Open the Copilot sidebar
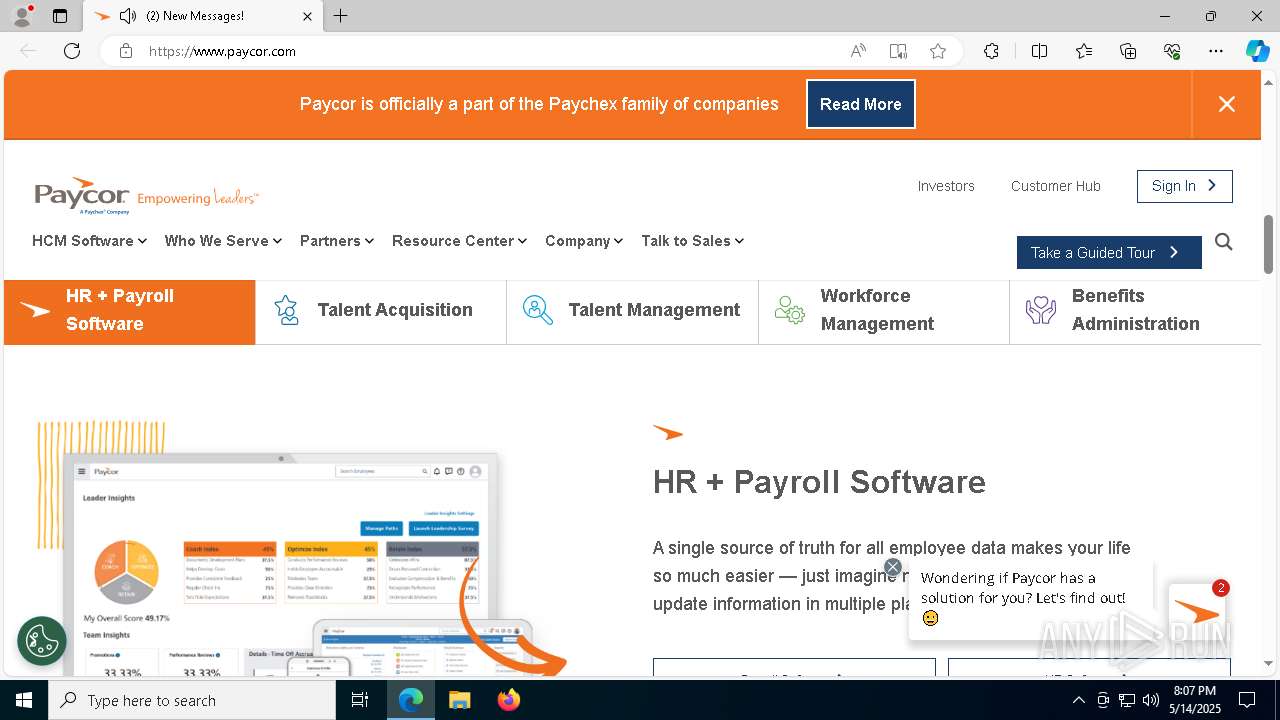This screenshot has height=720, width=1280. [1258, 51]
